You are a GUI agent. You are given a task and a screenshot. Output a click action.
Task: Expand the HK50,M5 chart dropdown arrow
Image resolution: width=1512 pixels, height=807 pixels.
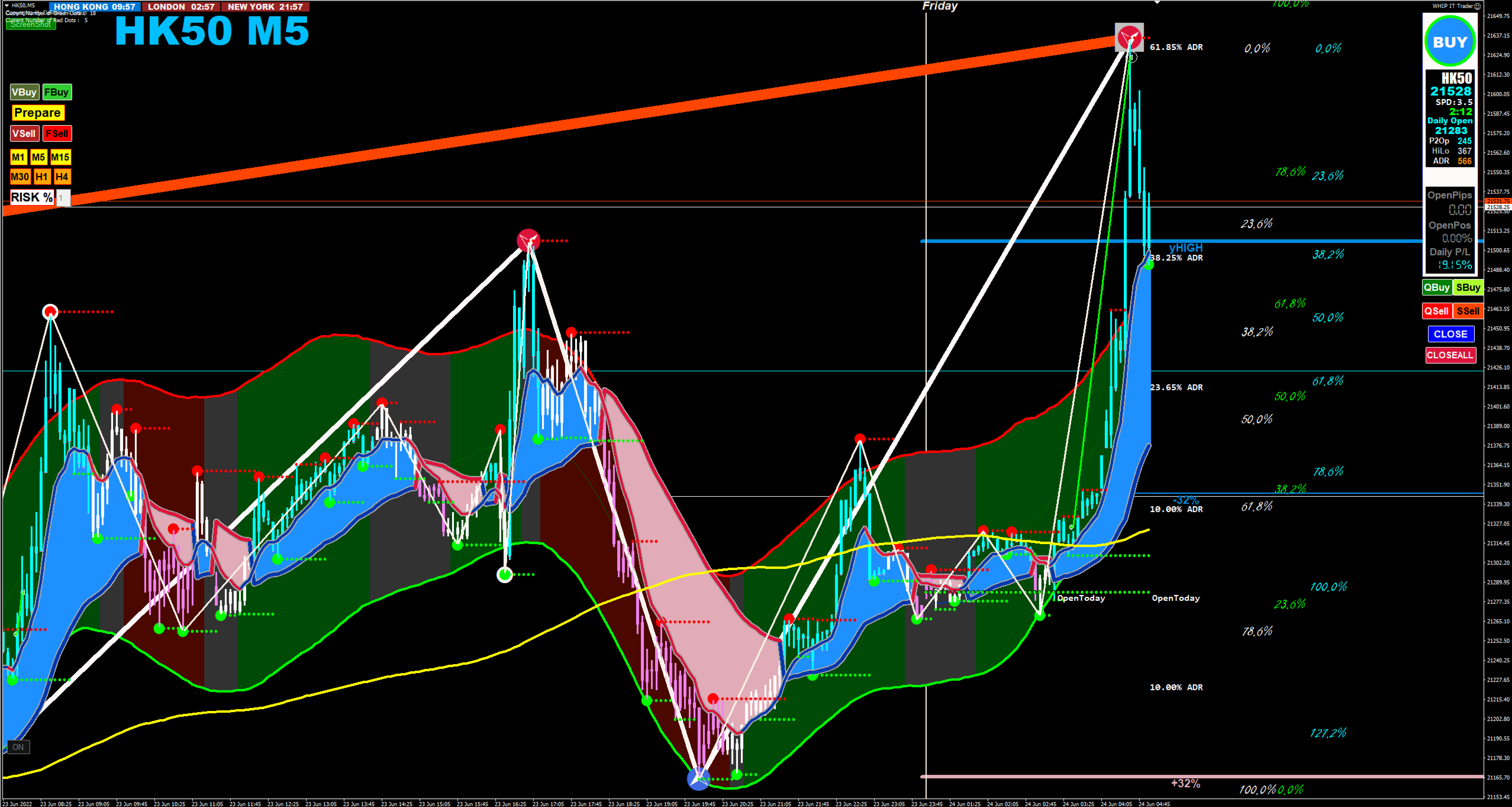[7, 5]
